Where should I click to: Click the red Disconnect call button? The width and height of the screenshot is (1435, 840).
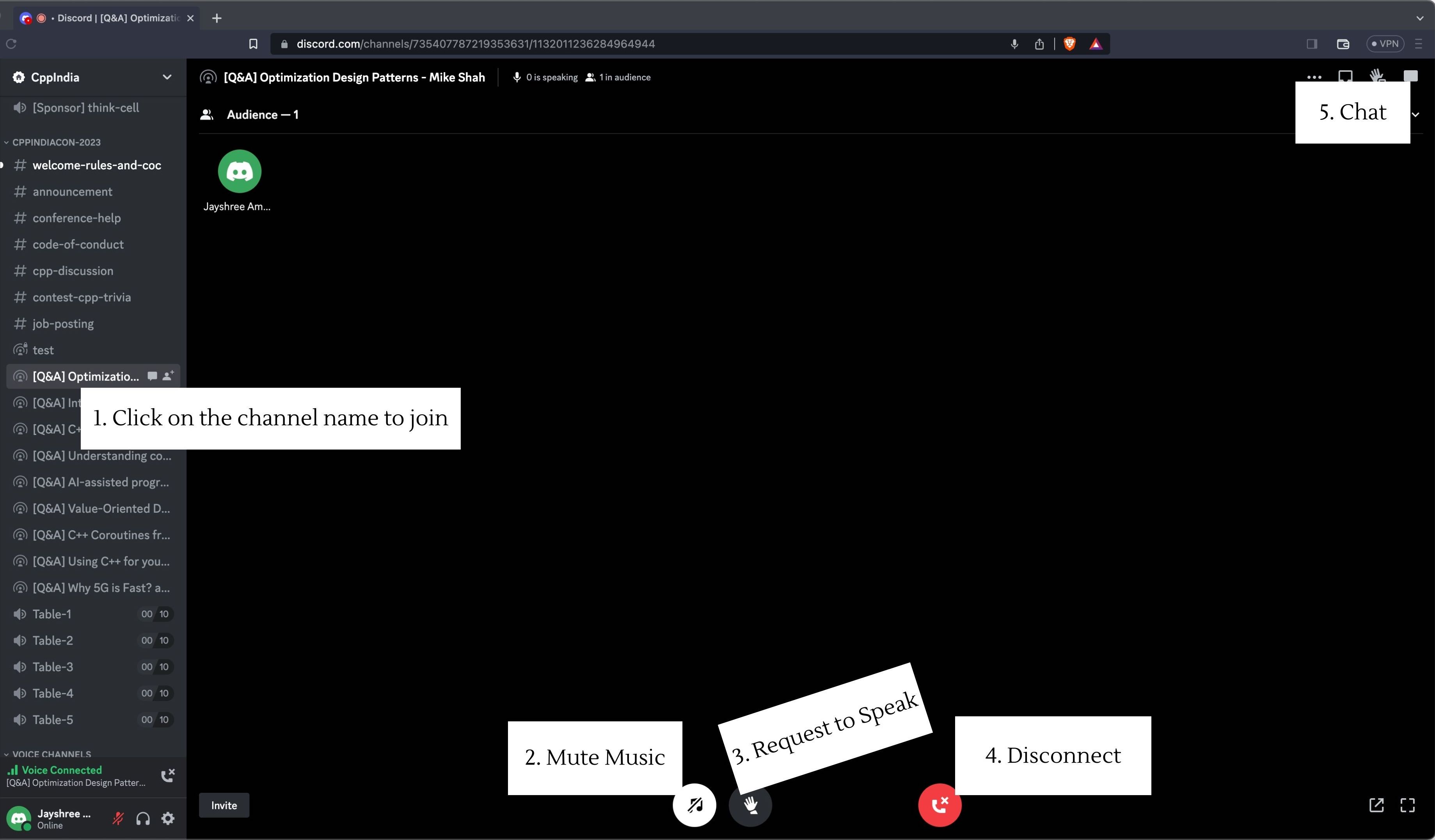[x=939, y=805]
